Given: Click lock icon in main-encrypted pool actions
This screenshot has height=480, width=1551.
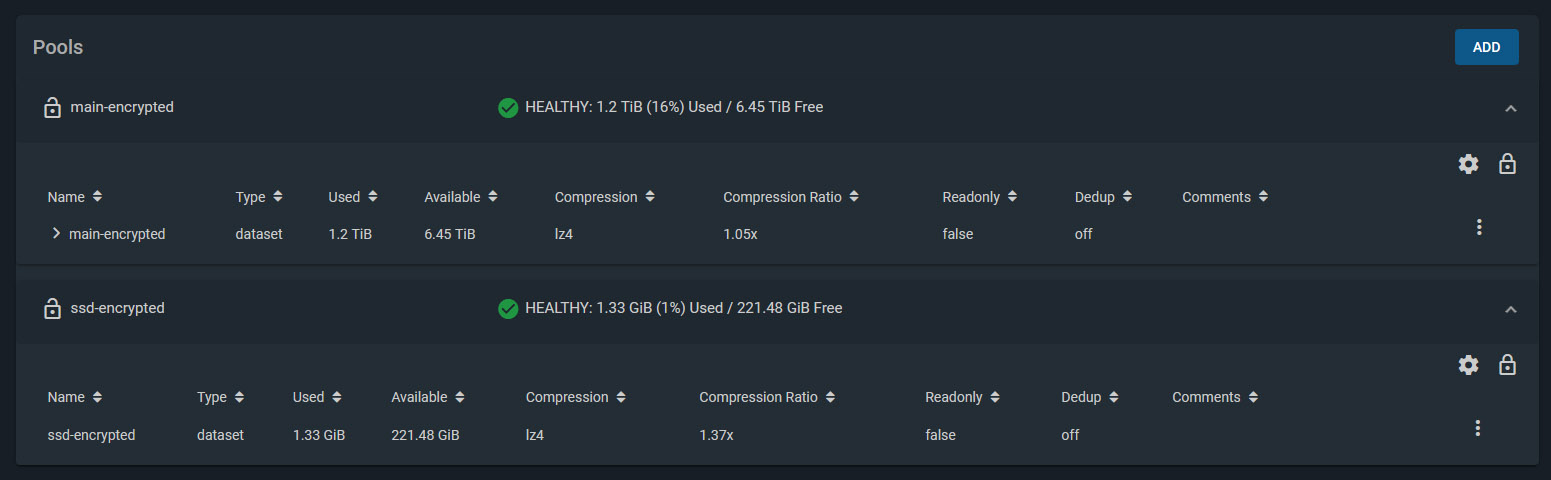Looking at the screenshot, I should coord(1507,164).
